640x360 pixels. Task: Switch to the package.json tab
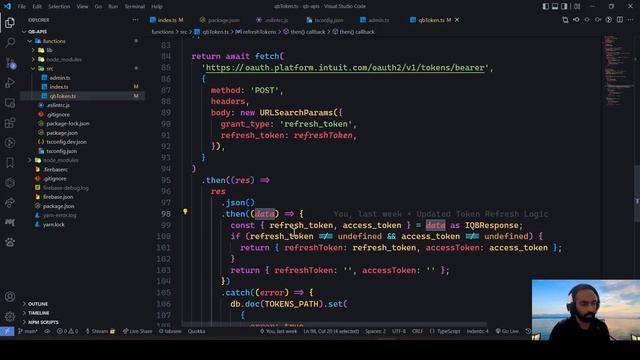pos(220,20)
